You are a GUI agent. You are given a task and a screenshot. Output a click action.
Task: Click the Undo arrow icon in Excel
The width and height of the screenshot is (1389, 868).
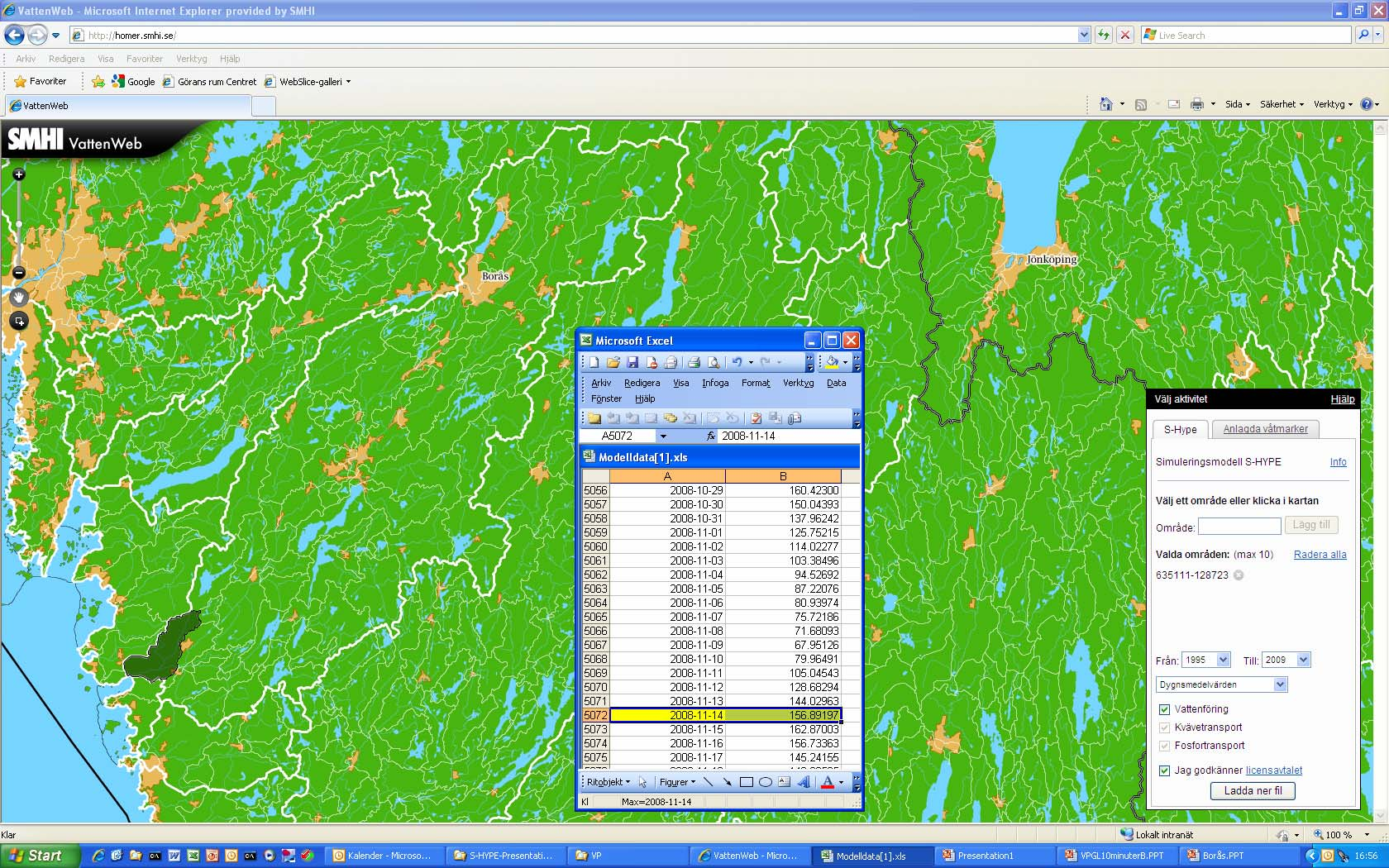(x=737, y=362)
